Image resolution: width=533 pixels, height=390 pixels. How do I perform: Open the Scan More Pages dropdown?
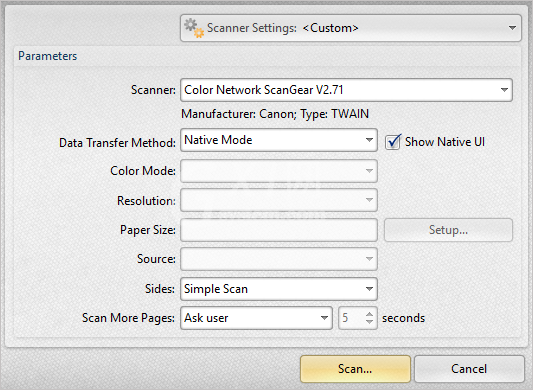[256, 318]
